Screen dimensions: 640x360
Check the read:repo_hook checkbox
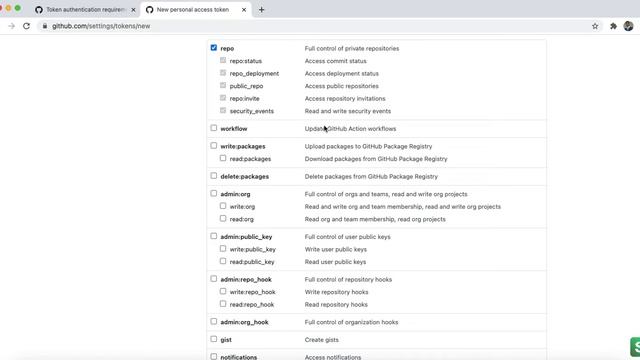pos(223,304)
